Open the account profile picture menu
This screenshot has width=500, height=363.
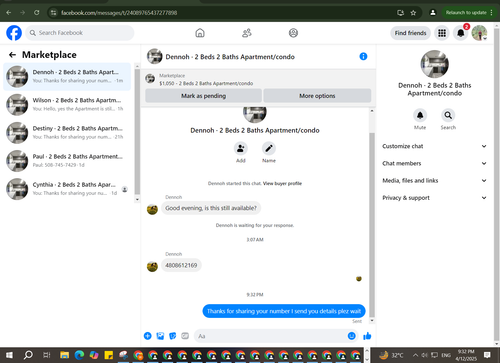pos(479,33)
